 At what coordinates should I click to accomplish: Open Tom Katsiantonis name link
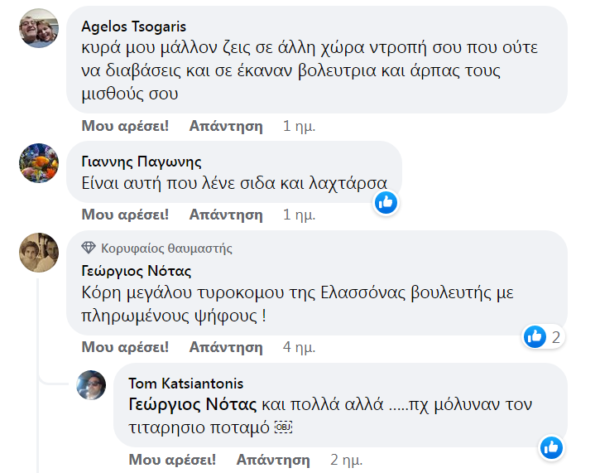coord(186,383)
